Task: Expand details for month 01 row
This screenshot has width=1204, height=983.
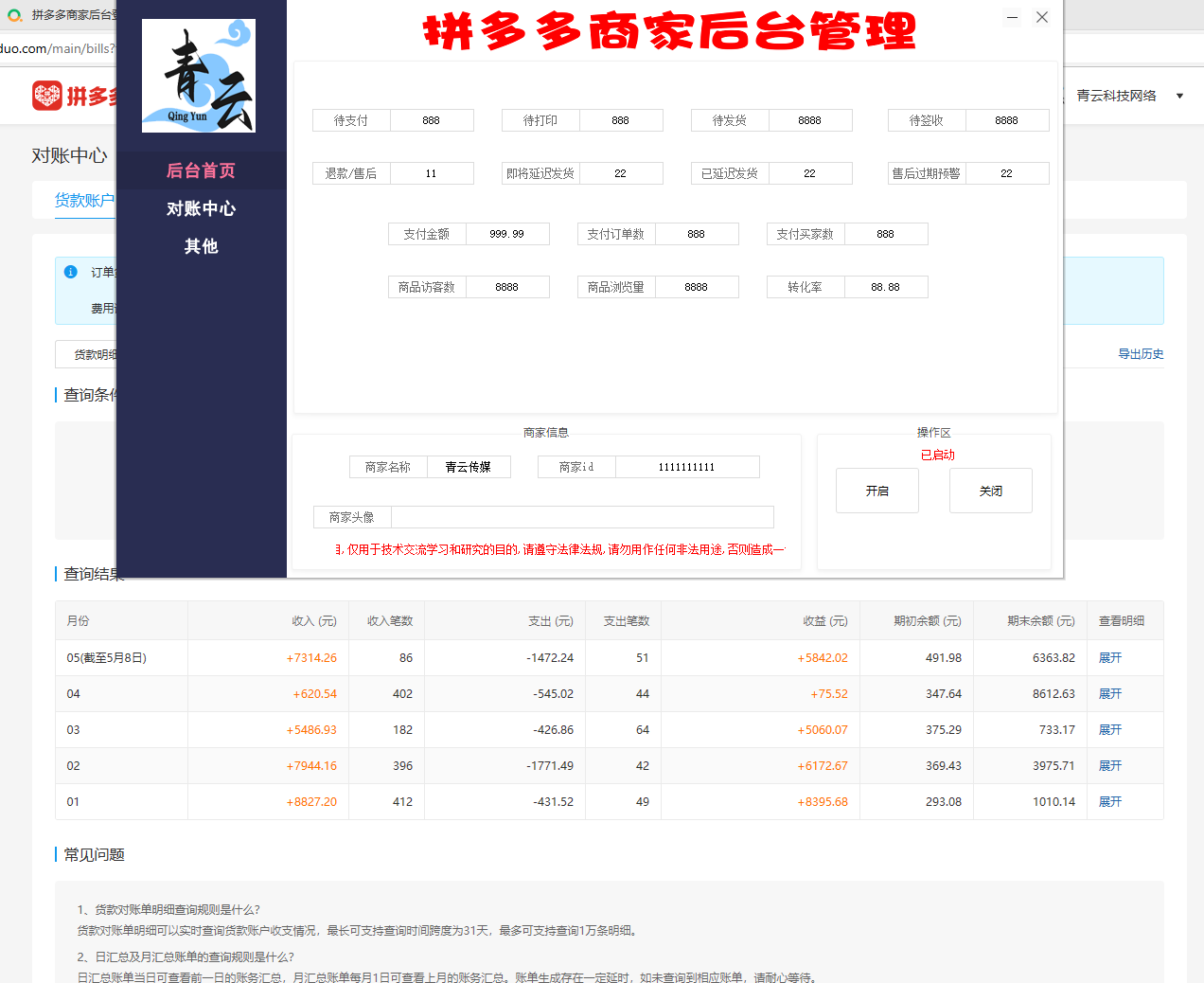Action: (1109, 801)
